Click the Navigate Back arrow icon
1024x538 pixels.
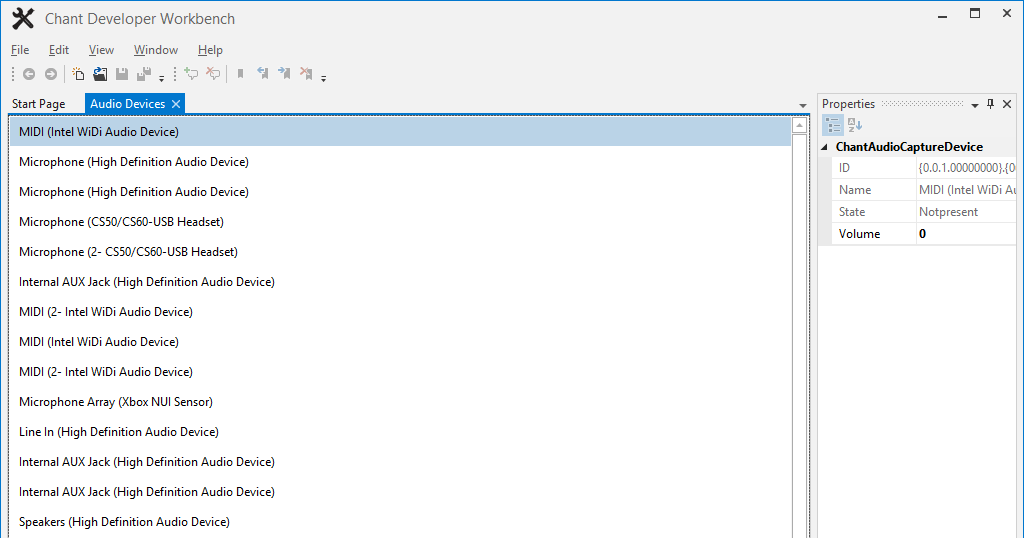point(29,74)
